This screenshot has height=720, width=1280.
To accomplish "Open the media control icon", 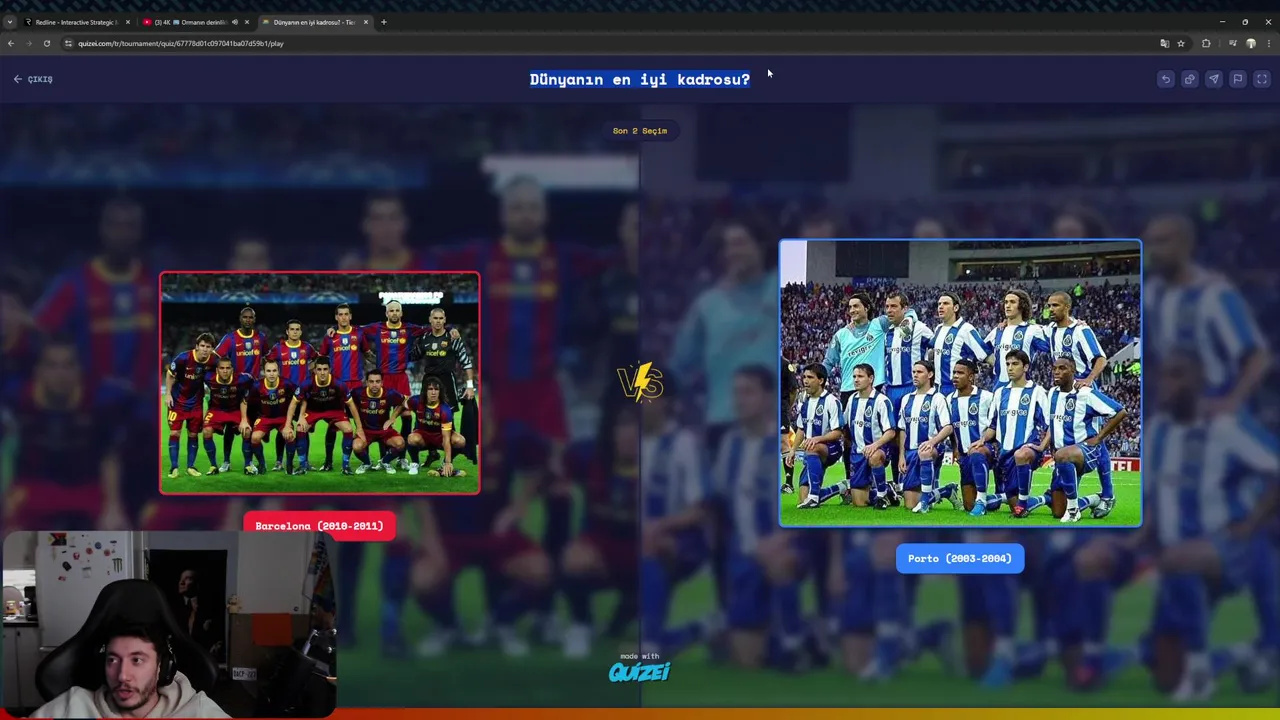I will coord(1232,43).
